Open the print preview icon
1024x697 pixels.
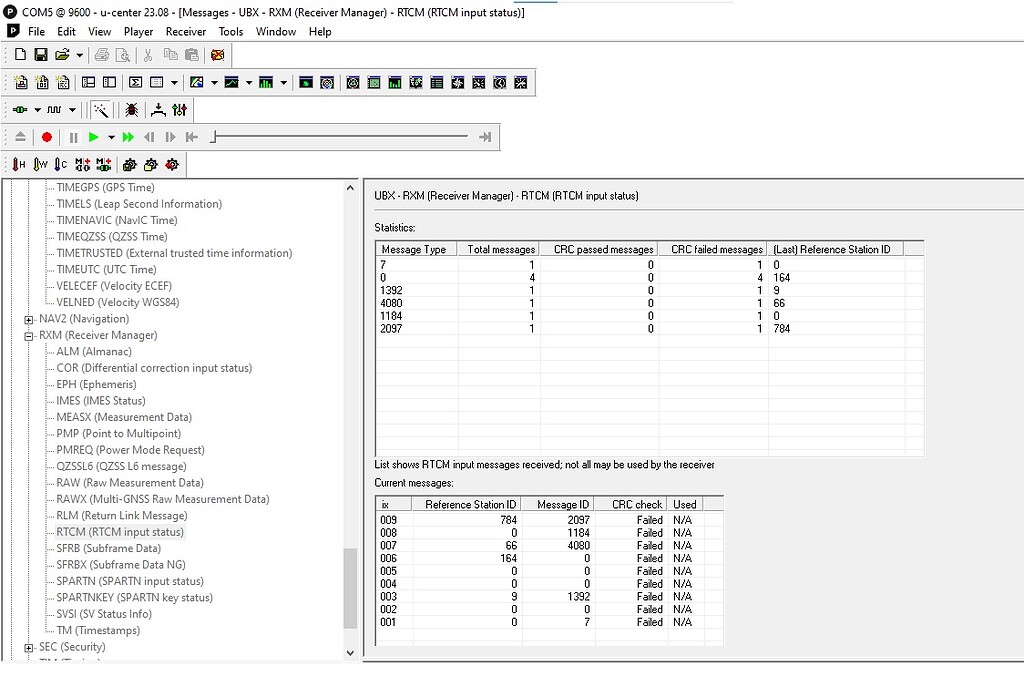122,55
